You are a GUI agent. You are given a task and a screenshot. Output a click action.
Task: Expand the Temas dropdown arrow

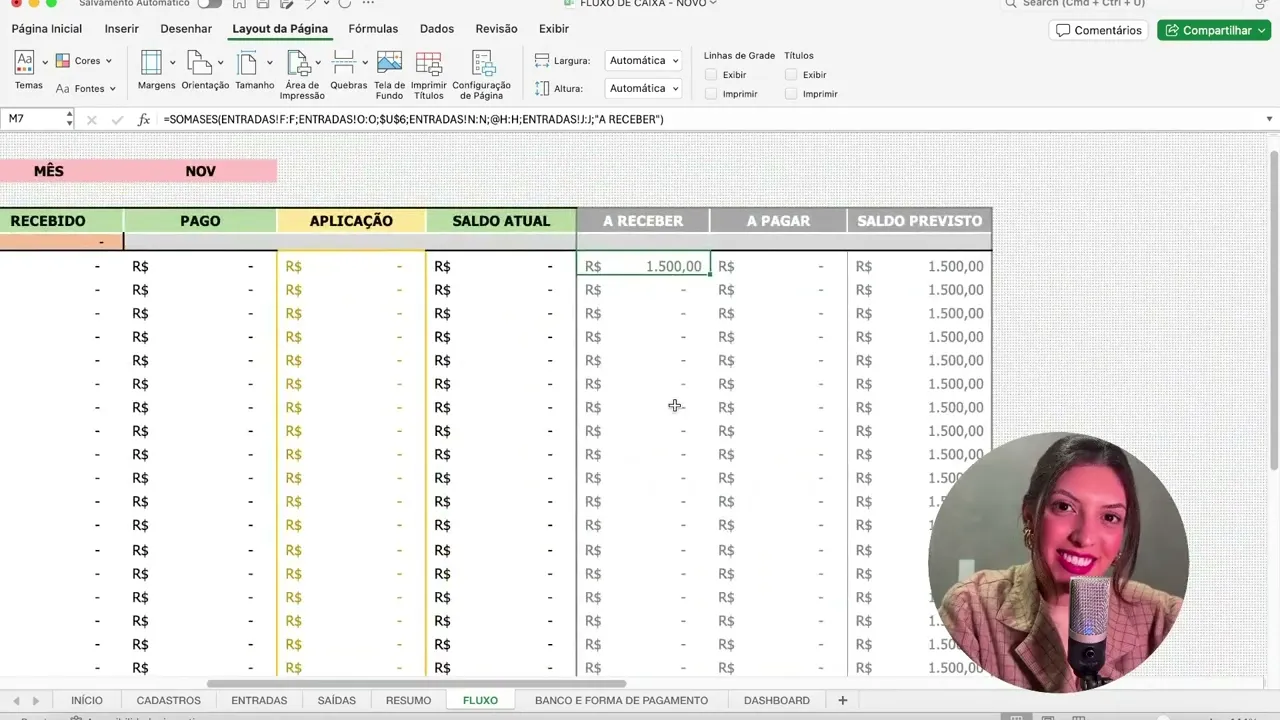point(45,62)
